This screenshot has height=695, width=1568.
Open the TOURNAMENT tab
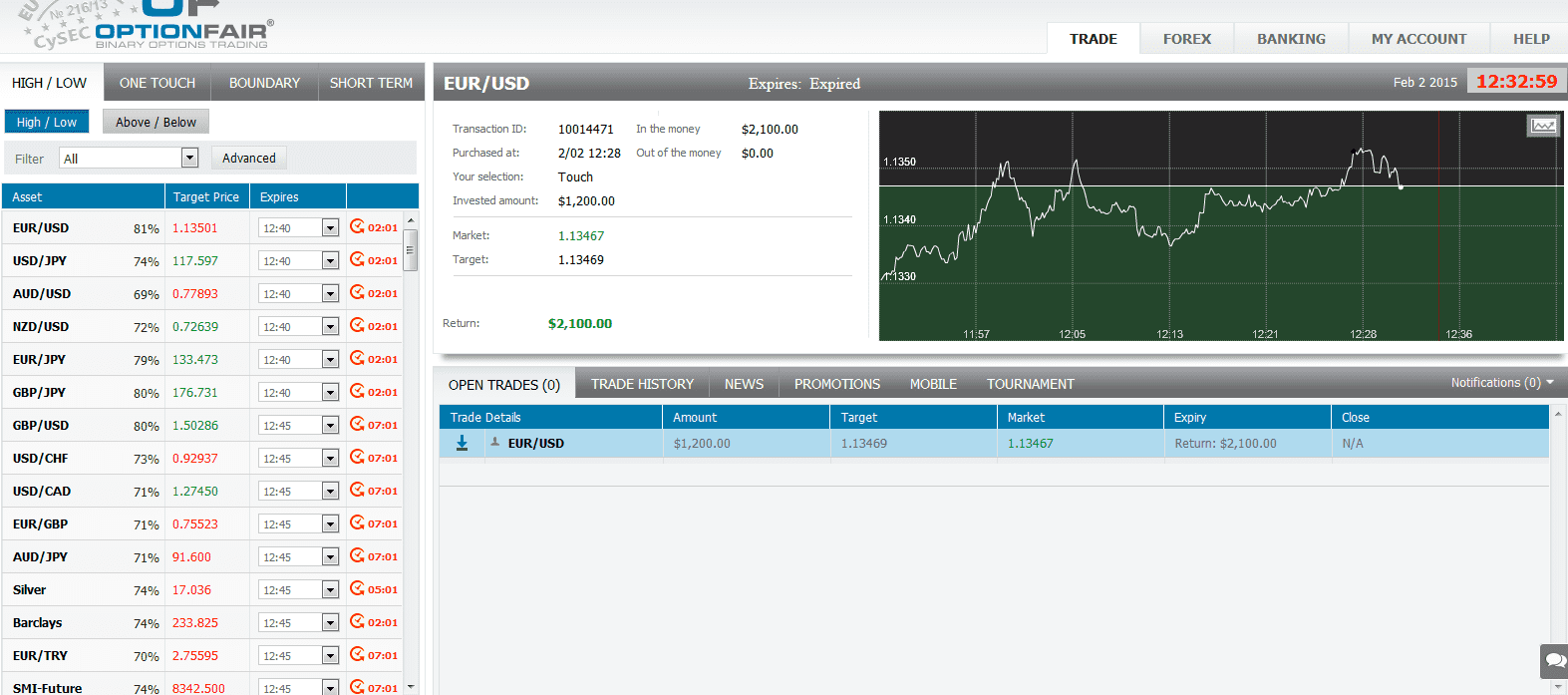[1031, 384]
